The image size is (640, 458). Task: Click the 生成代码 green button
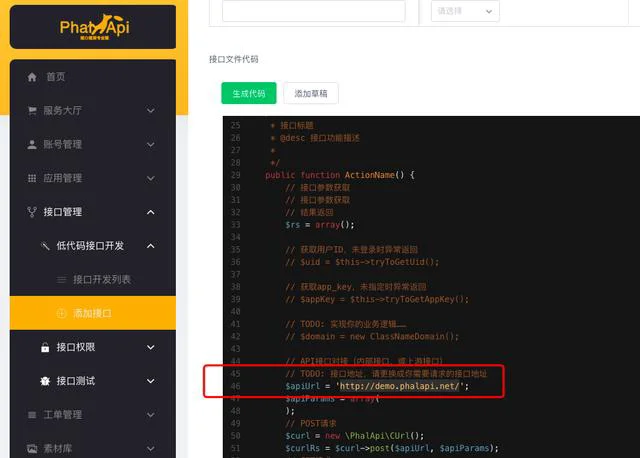(x=249, y=93)
